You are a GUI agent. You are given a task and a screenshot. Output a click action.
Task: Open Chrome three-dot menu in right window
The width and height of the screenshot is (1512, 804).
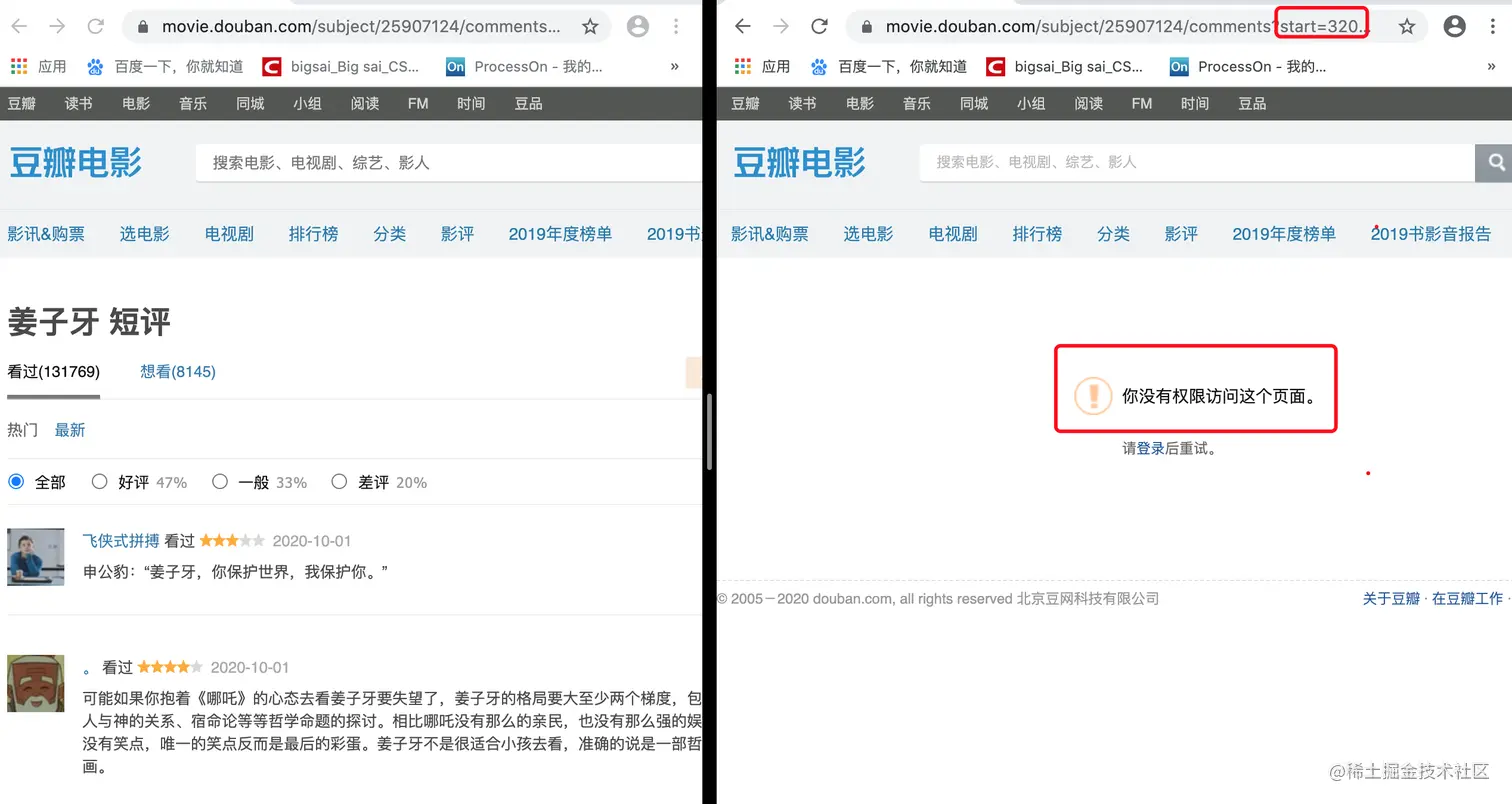1493,27
